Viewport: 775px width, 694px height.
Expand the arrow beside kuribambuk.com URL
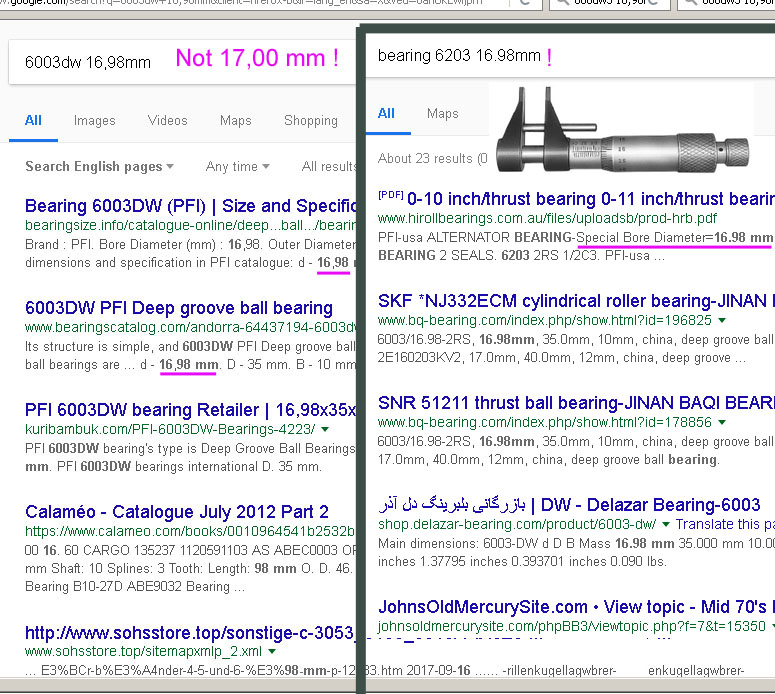(x=325, y=430)
